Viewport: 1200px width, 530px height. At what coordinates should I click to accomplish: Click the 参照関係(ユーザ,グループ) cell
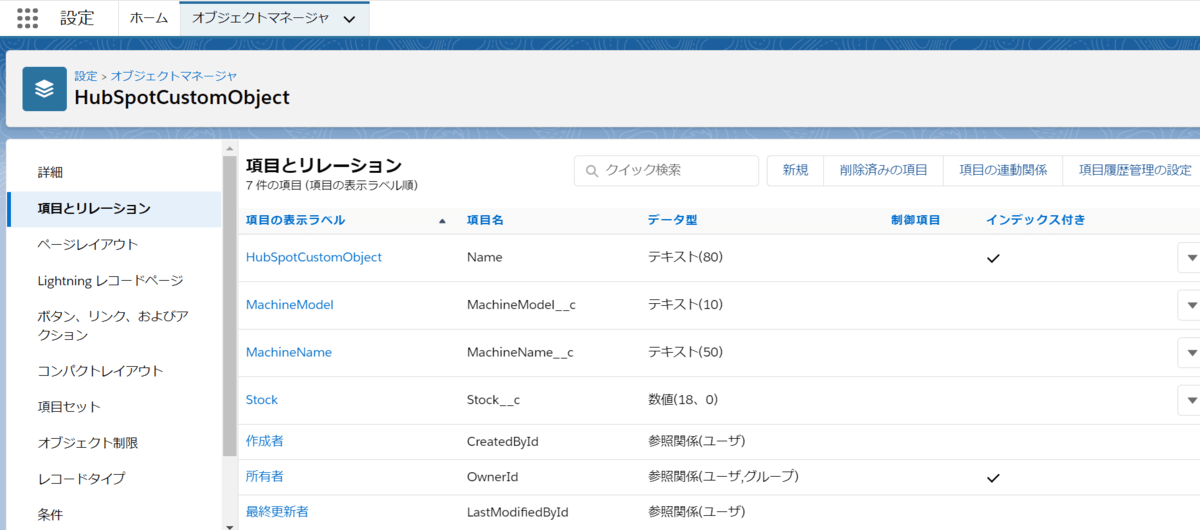(x=723, y=477)
